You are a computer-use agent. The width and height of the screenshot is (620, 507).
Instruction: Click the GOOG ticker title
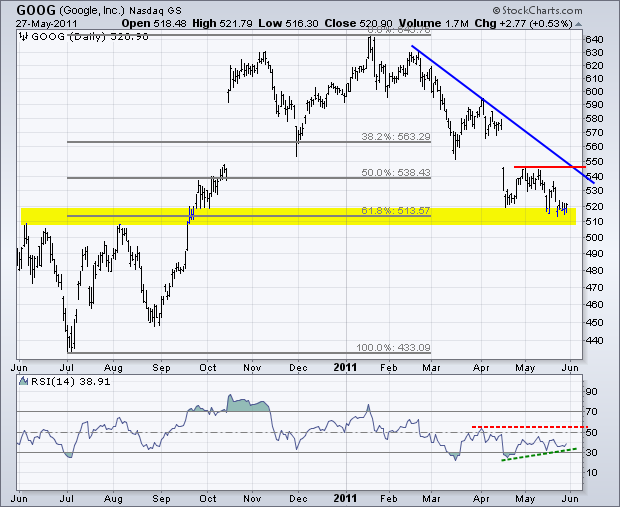[x=36, y=9]
